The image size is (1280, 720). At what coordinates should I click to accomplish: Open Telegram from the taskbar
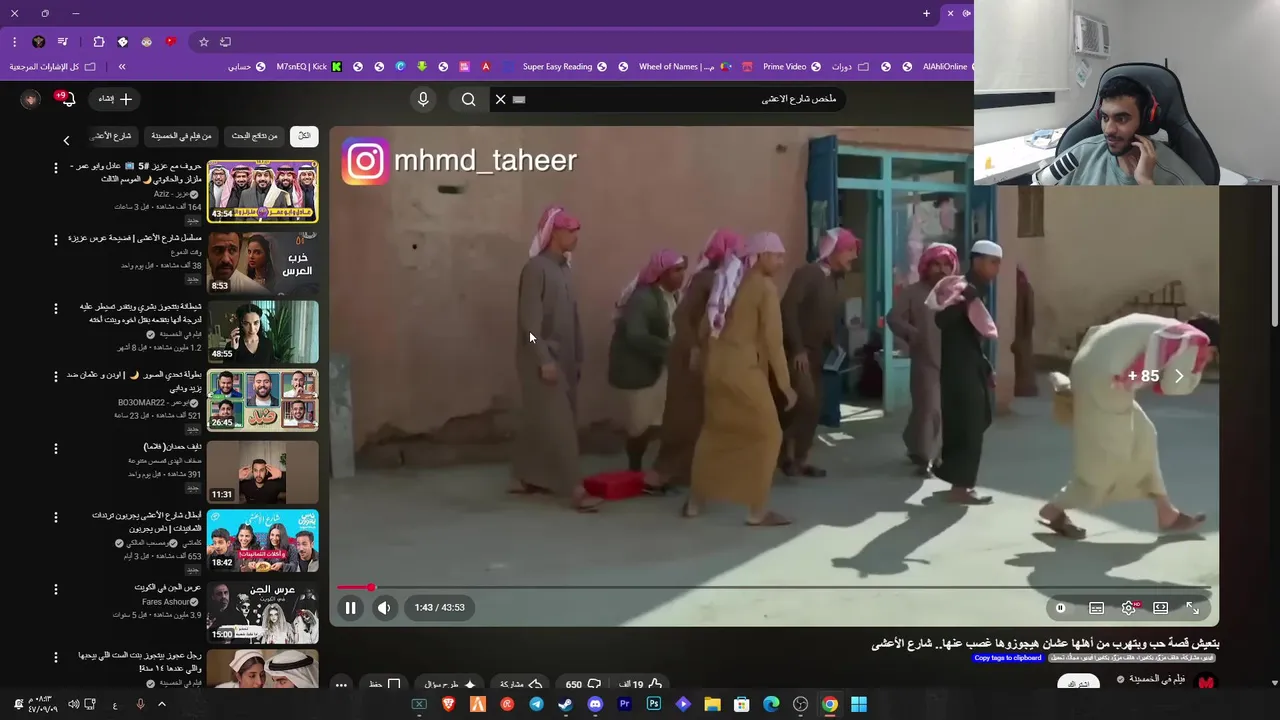coord(536,704)
